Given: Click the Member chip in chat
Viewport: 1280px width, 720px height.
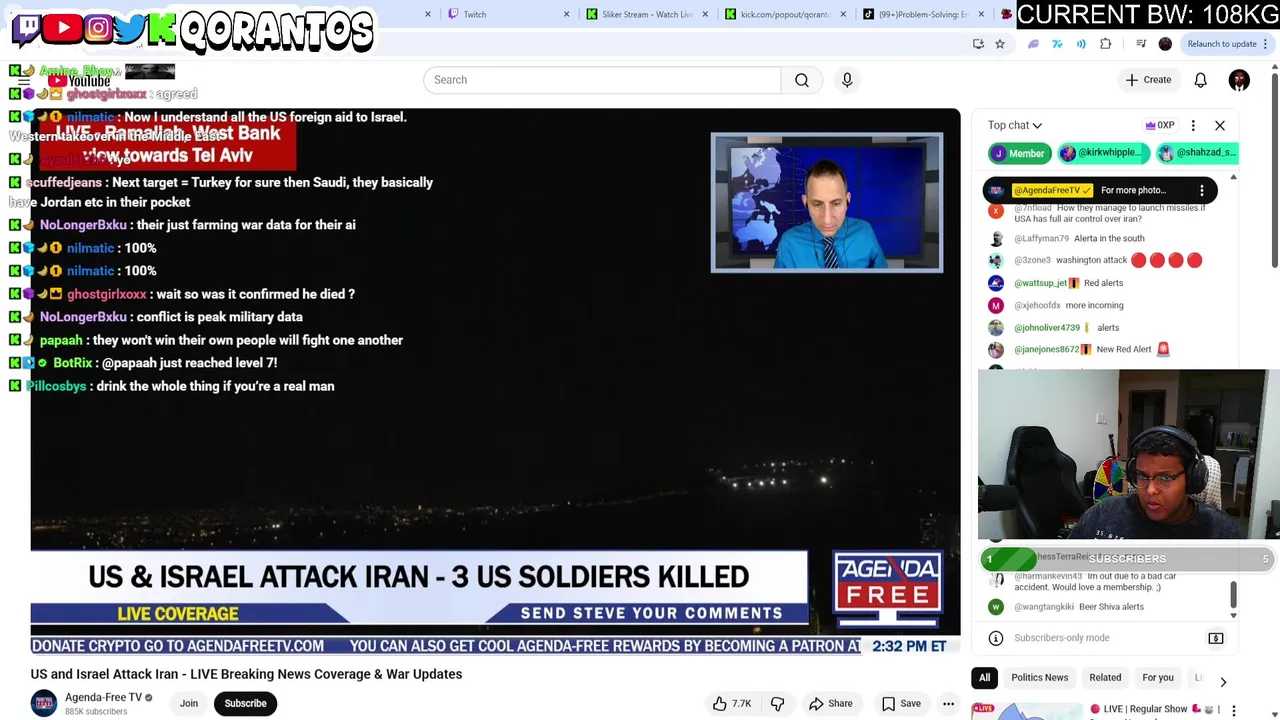Looking at the screenshot, I should [x=1018, y=153].
